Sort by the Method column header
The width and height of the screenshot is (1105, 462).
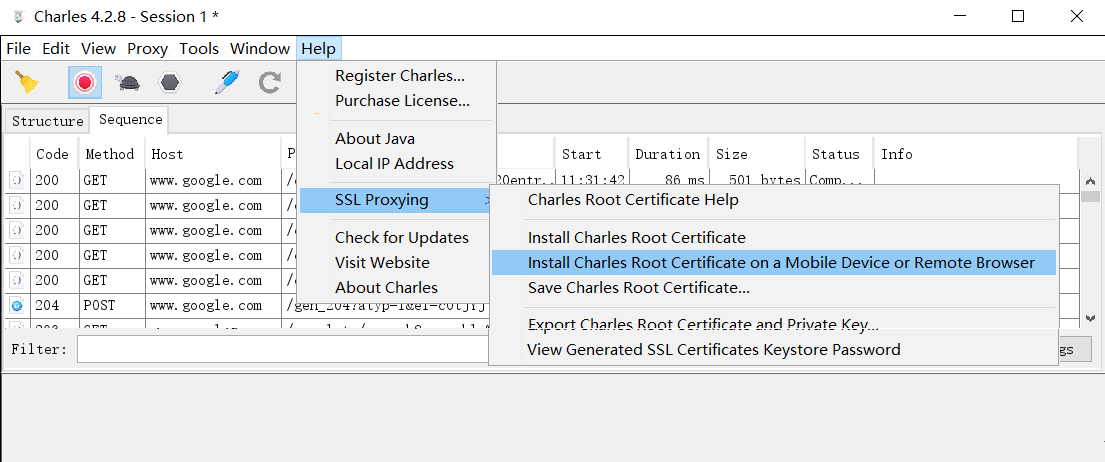(x=111, y=154)
